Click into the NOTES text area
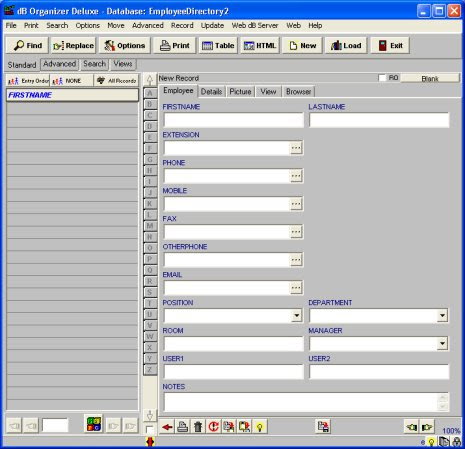 coord(306,402)
